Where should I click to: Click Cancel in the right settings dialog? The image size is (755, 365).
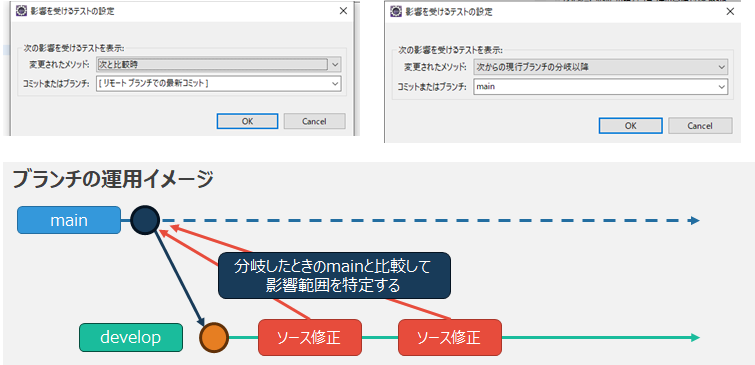[700, 126]
